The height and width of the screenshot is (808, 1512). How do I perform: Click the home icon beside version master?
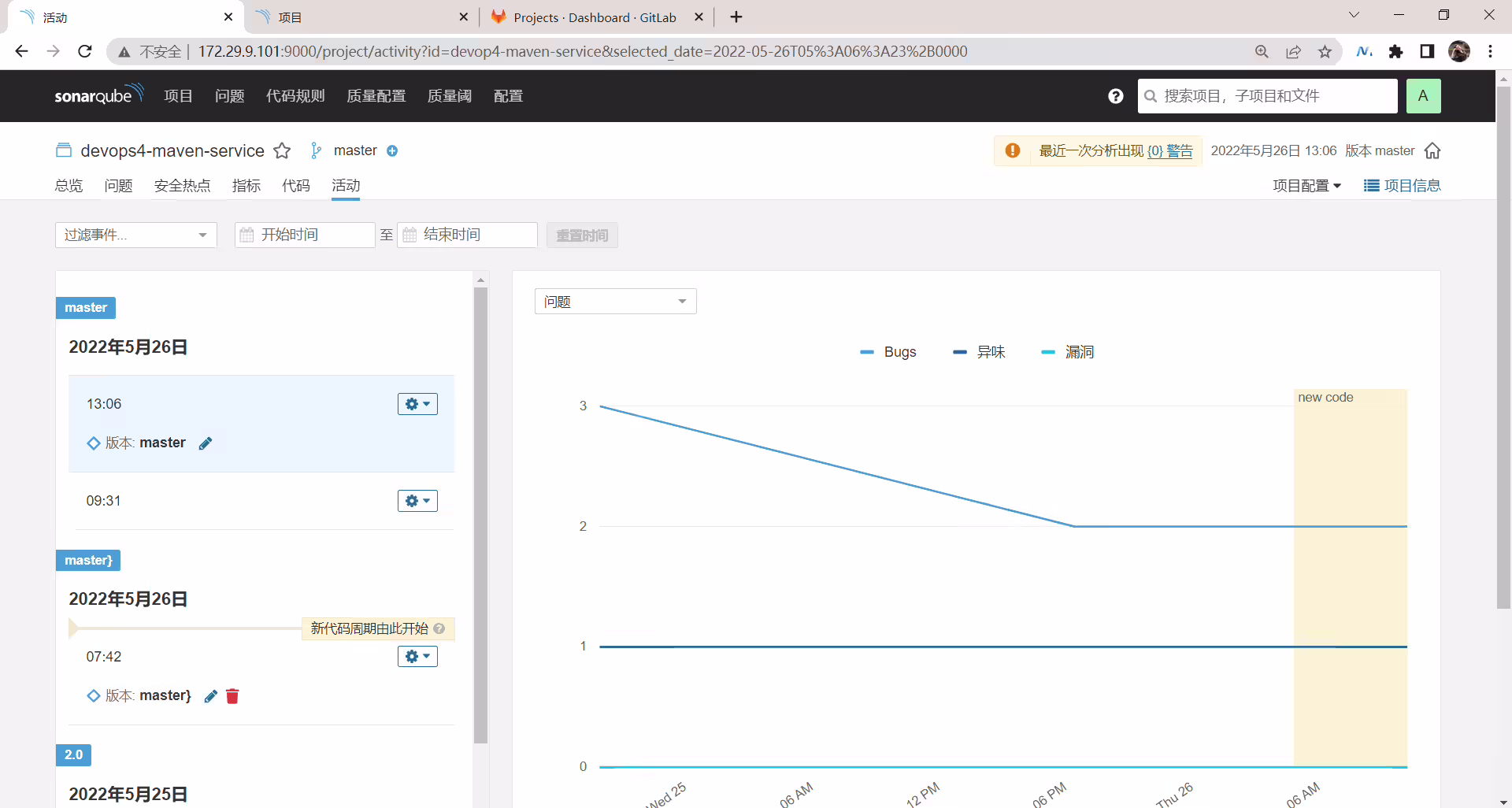tap(1432, 150)
